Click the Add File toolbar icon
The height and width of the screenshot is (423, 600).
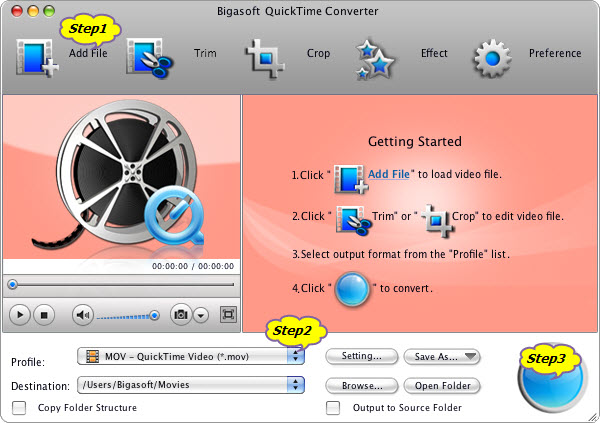tap(37, 58)
